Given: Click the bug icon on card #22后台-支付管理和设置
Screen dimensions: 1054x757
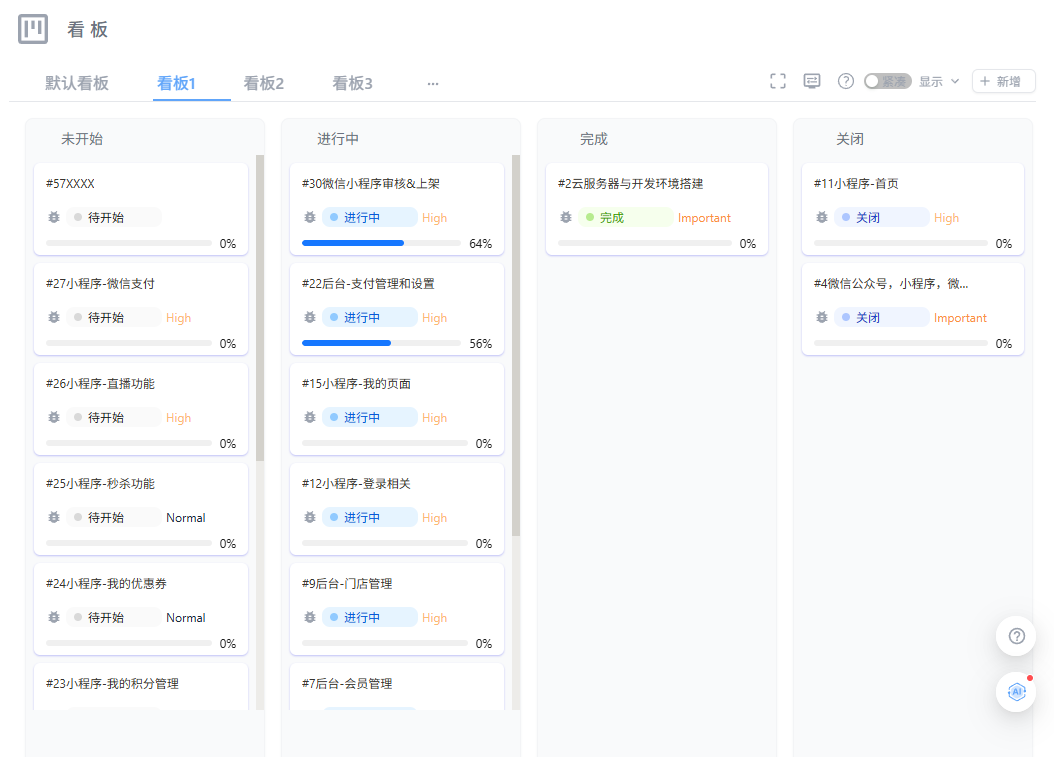Looking at the screenshot, I should (310, 317).
